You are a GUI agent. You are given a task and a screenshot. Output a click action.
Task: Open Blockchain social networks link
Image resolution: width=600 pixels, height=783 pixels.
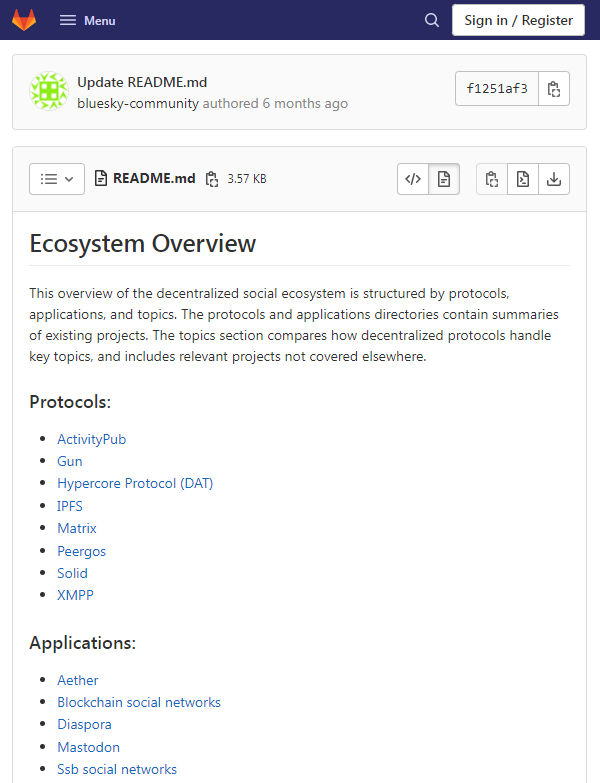coord(139,702)
